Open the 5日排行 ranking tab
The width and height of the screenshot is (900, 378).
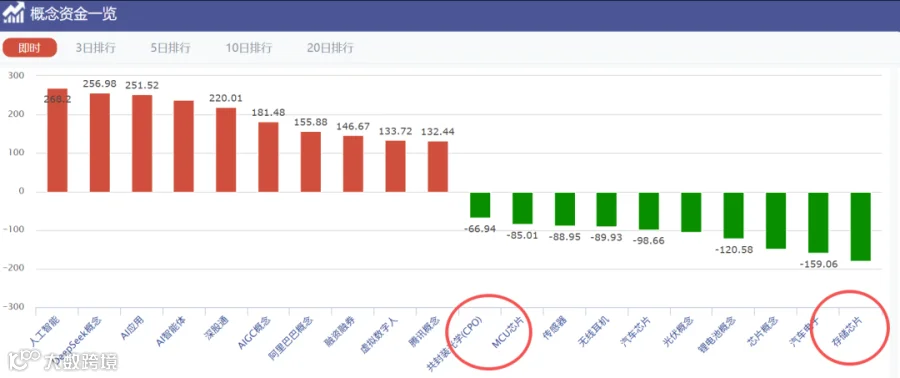pyautogui.click(x=170, y=48)
